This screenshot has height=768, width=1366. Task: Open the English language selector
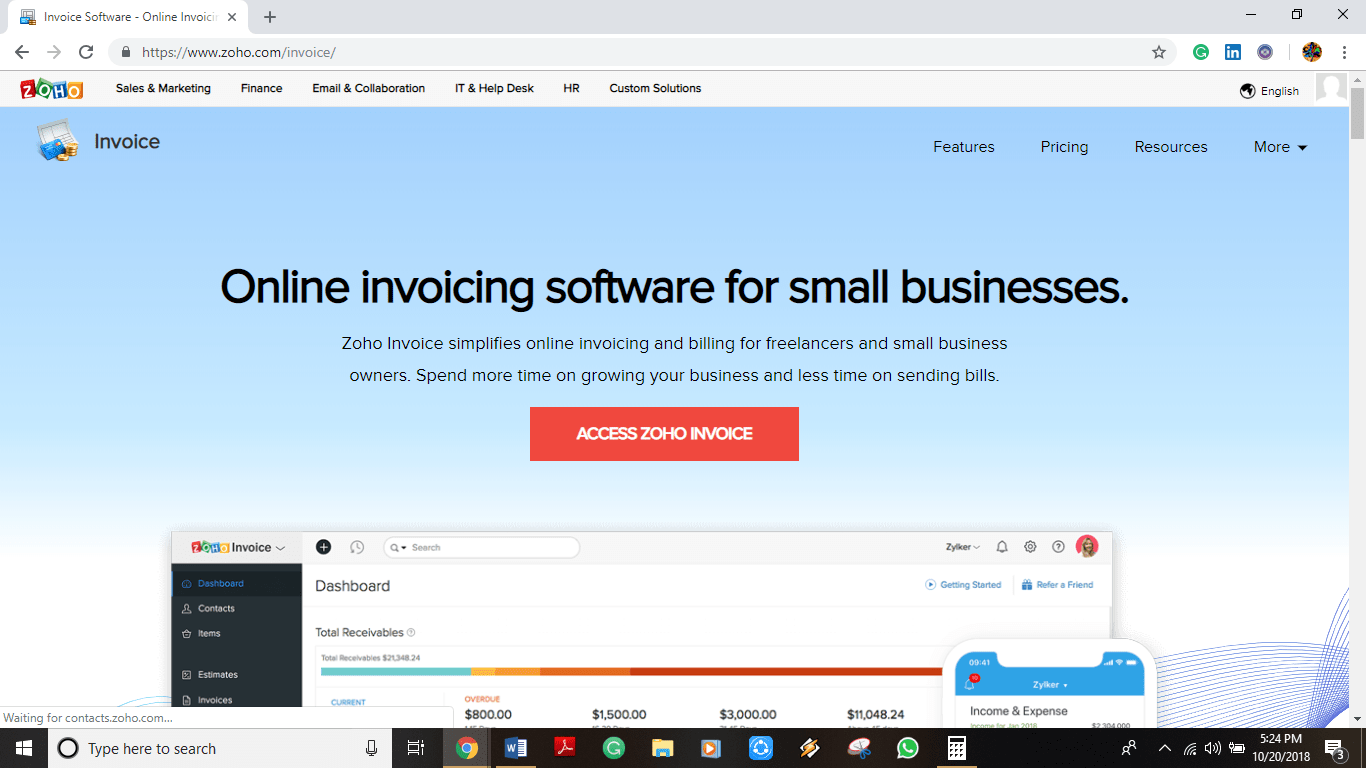pyautogui.click(x=1269, y=91)
